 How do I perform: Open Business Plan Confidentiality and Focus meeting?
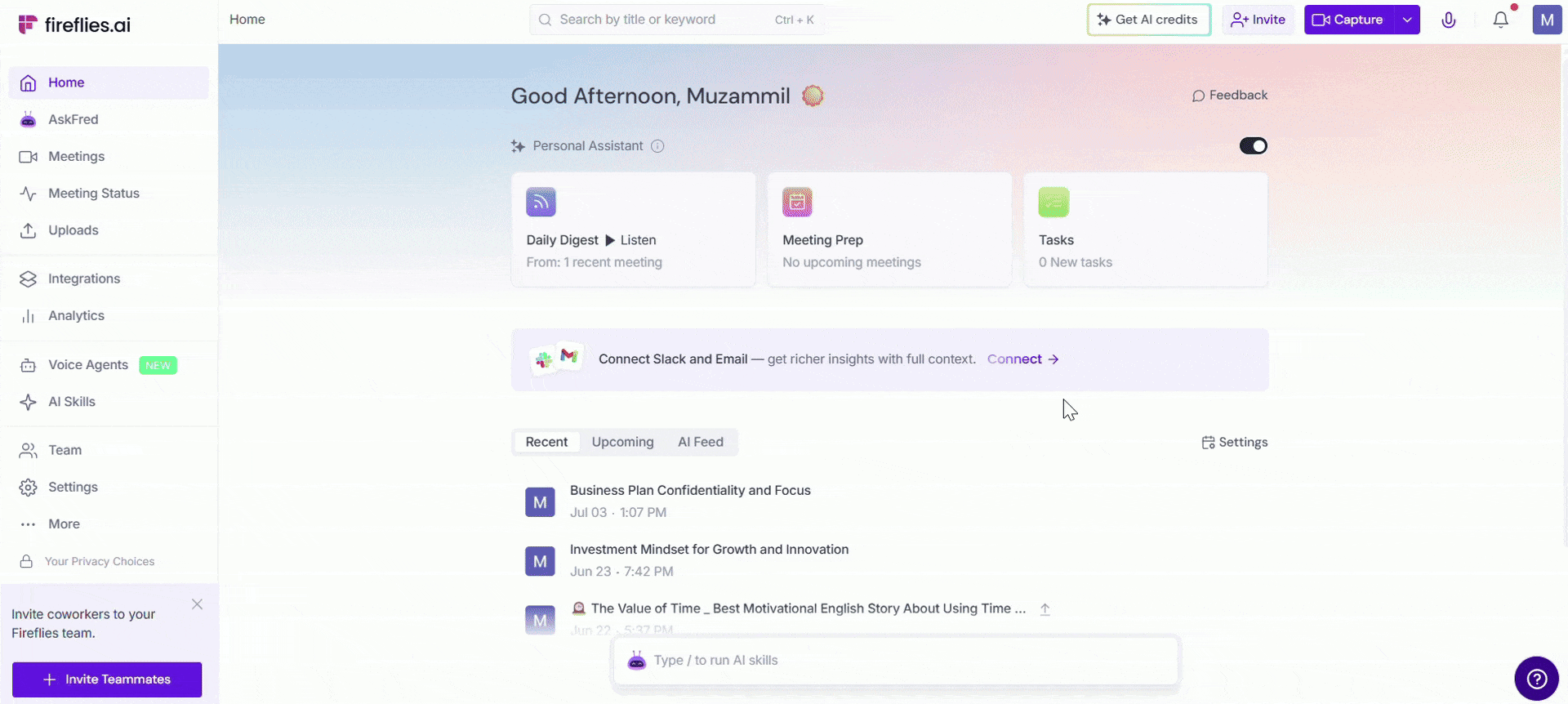[x=690, y=491]
